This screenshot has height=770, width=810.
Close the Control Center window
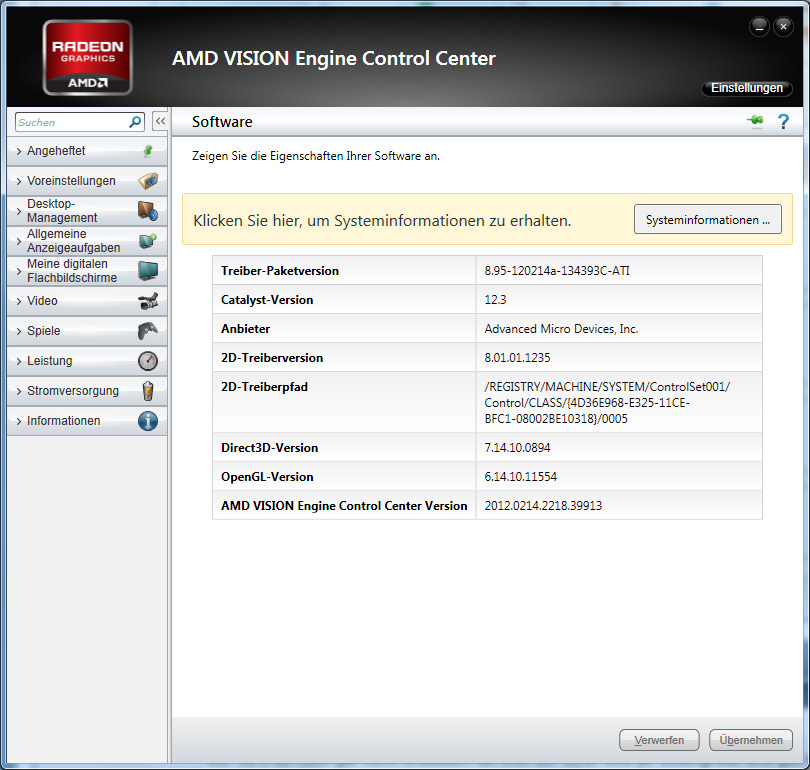click(783, 27)
